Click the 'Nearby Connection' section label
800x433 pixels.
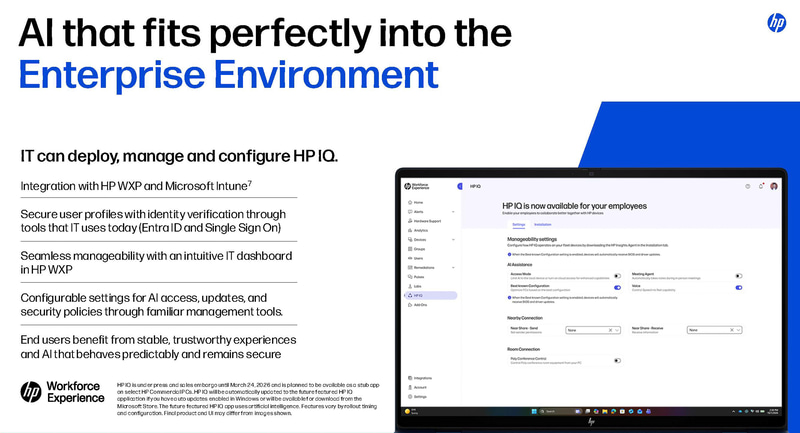click(524, 318)
